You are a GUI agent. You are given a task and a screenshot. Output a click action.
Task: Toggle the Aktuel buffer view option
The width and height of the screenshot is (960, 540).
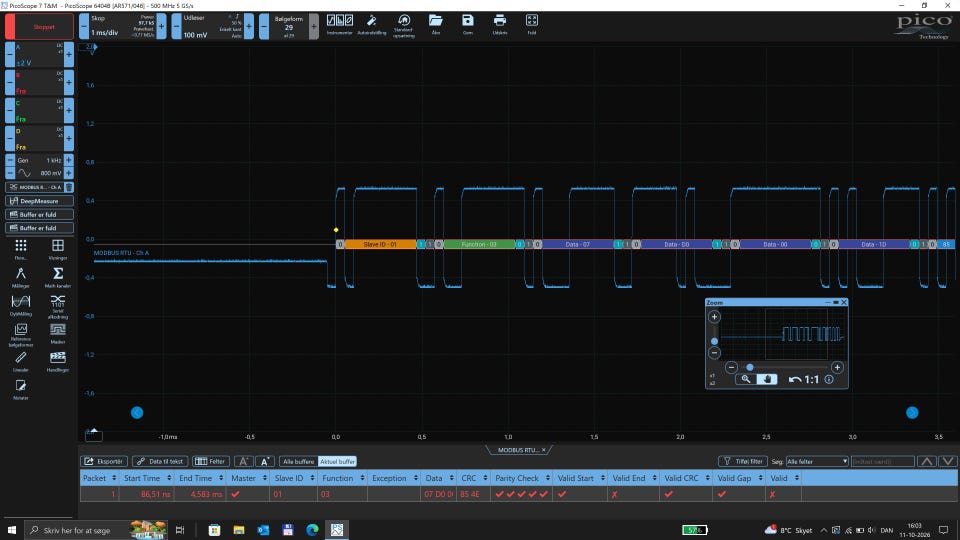click(x=337, y=462)
